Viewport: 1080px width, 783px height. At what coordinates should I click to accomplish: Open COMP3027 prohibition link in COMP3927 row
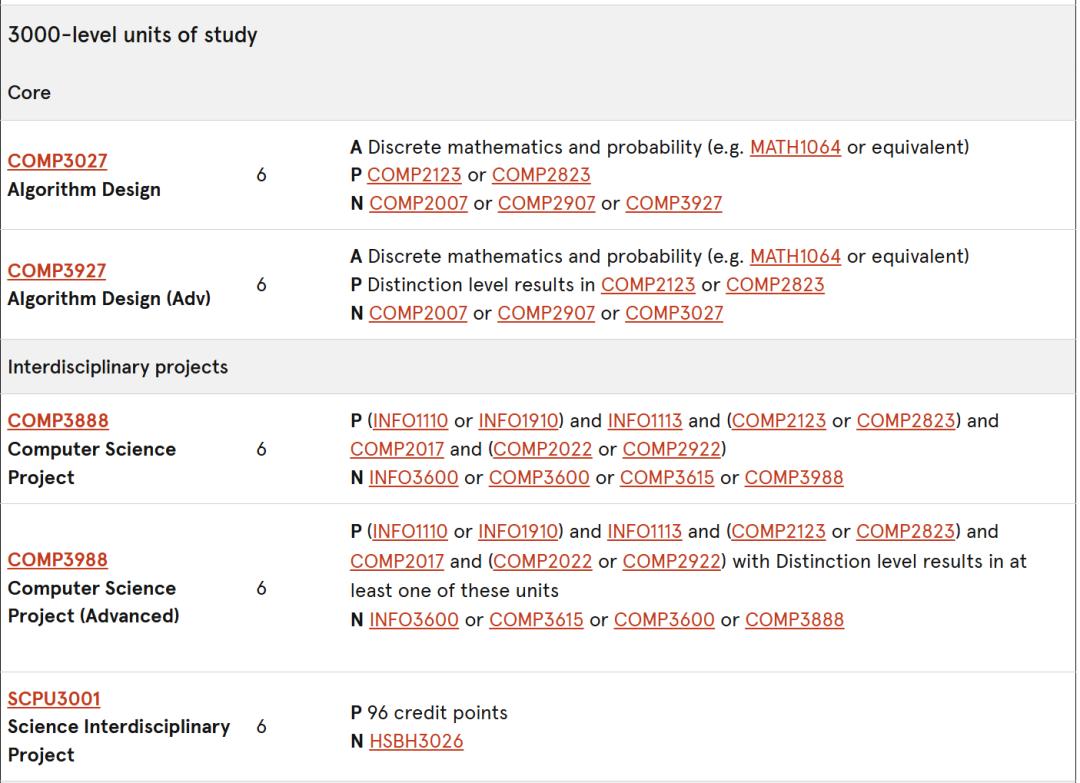674,313
